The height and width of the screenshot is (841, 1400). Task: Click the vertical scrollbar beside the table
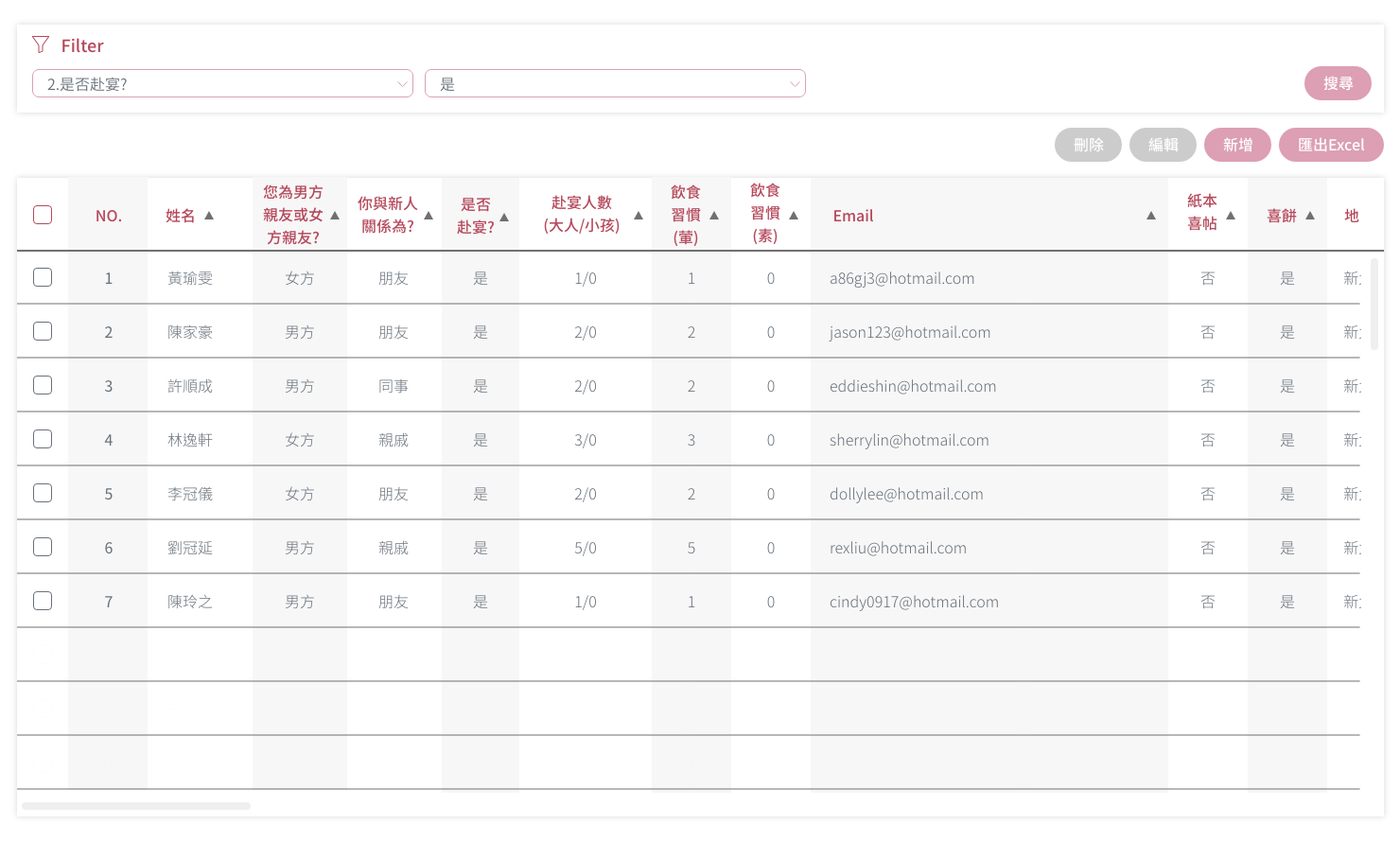(1374, 303)
